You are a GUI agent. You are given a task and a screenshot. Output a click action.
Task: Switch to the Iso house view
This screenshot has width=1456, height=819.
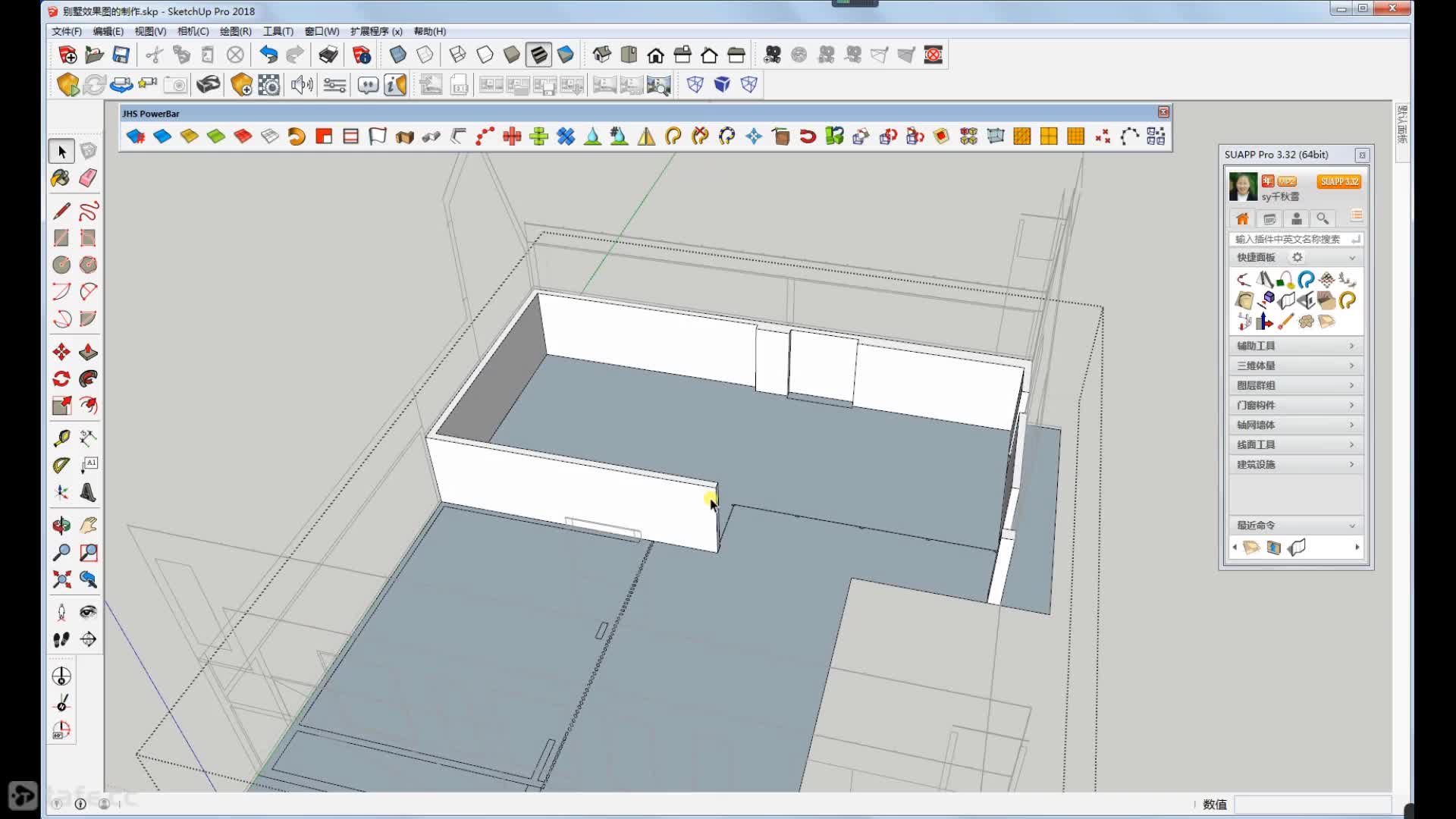click(x=602, y=55)
